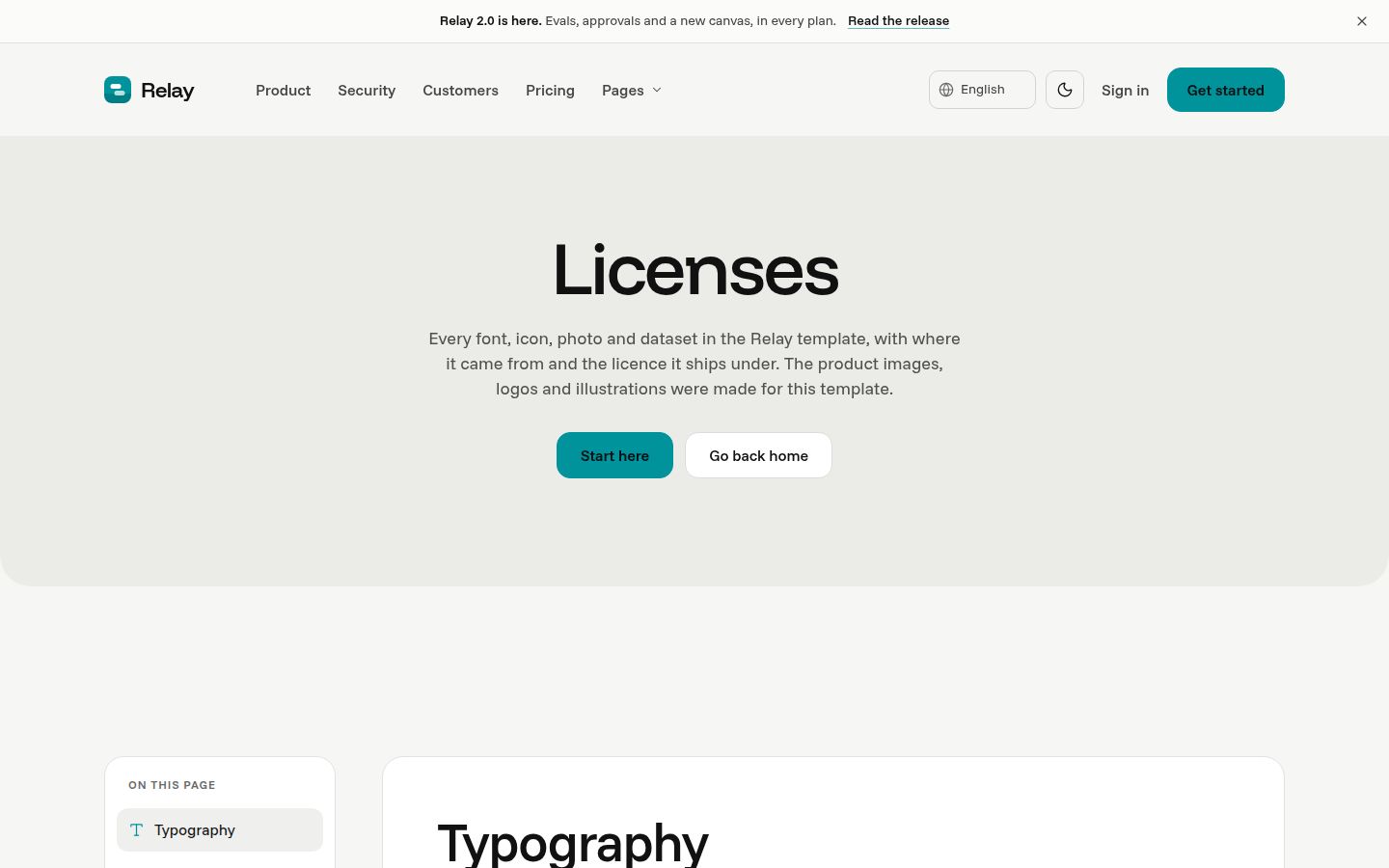Click the Start here button
The width and height of the screenshot is (1389, 868).
pyautogui.click(x=614, y=455)
